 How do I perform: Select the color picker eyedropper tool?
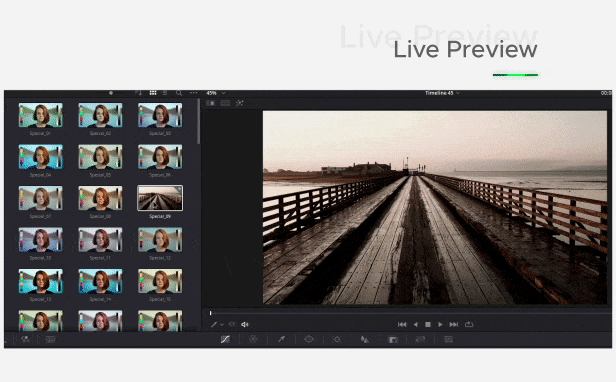coord(214,325)
